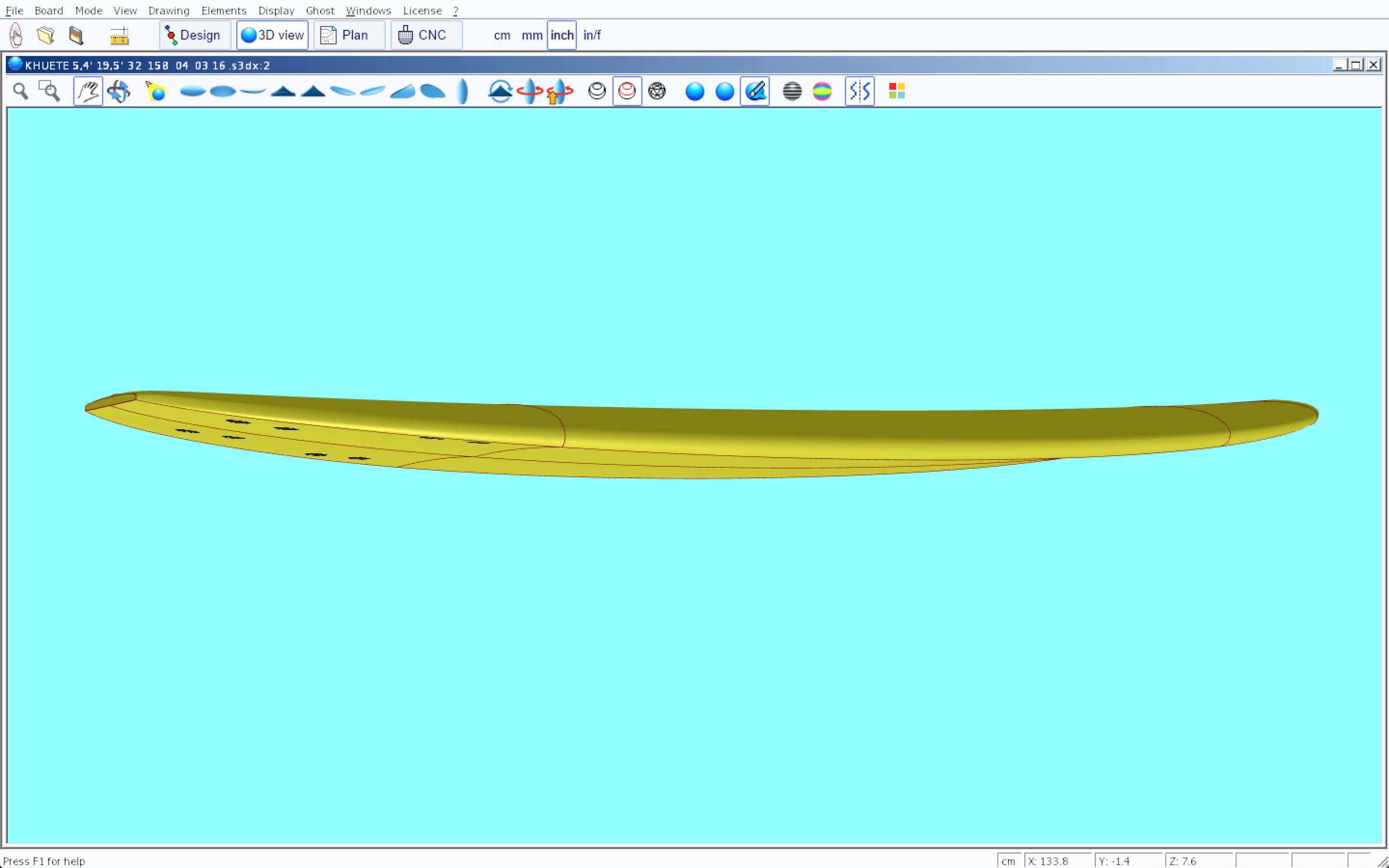
Task: Click the vertical front view board icon
Action: tap(462, 91)
